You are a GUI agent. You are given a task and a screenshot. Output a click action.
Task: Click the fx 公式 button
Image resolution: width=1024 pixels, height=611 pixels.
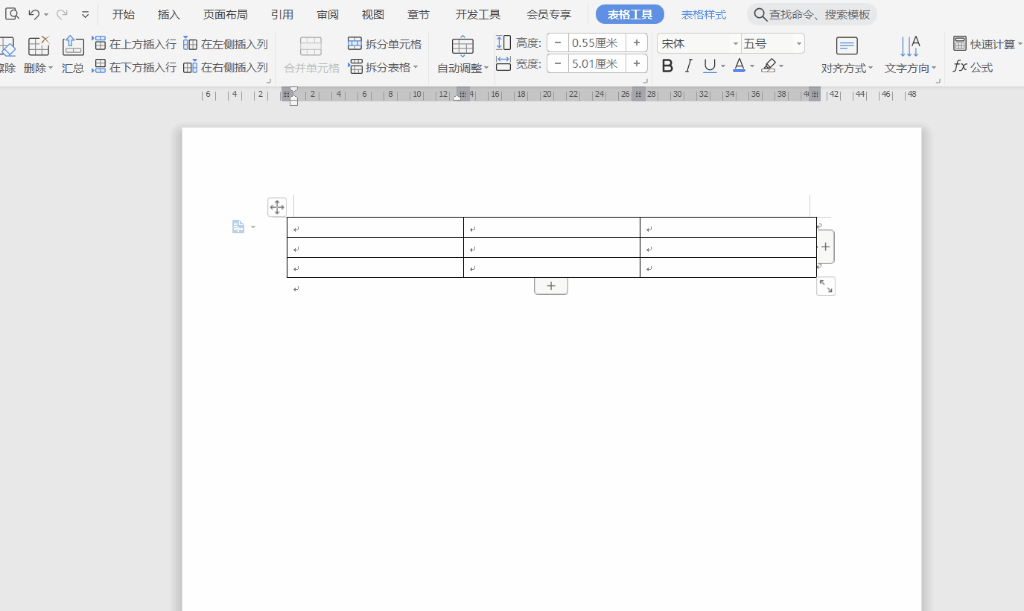point(973,67)
